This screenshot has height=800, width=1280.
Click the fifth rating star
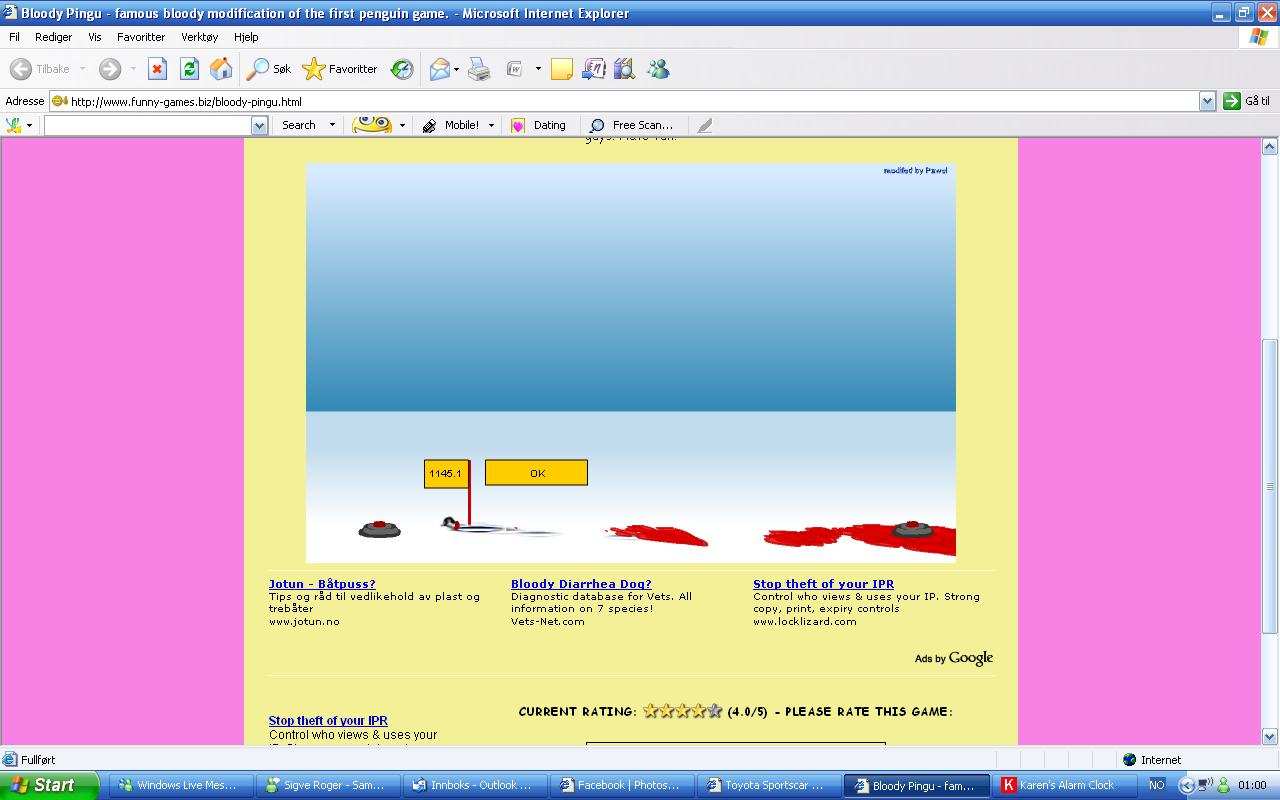tap(715, 711)
